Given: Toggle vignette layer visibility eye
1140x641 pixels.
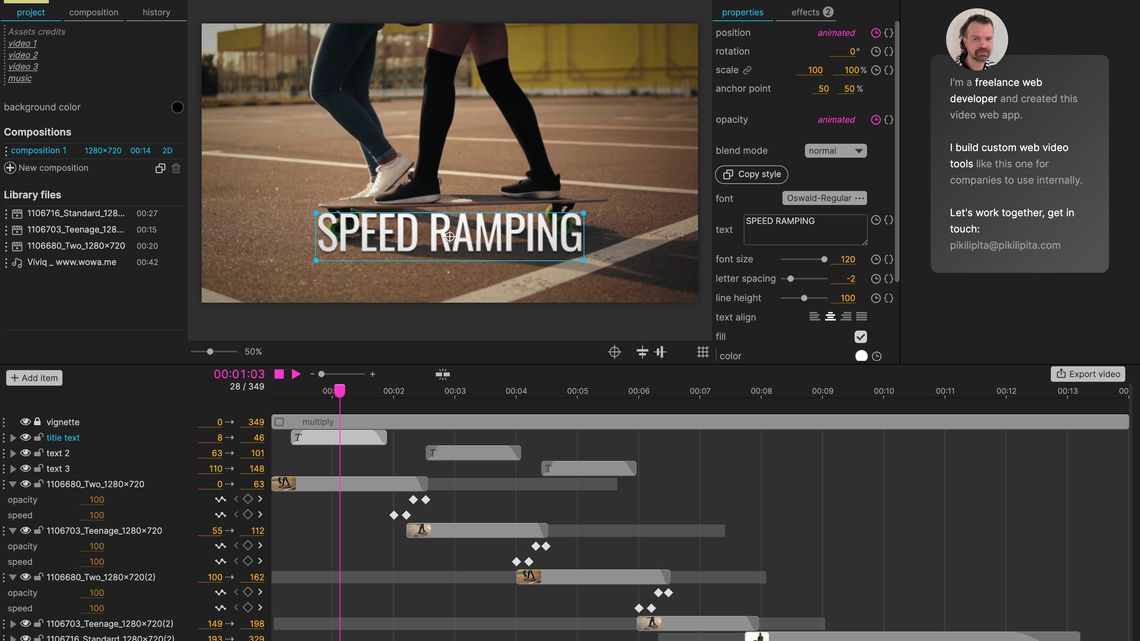Looking at the screenshot, I should pyautogui.click(x=25, y=422).
